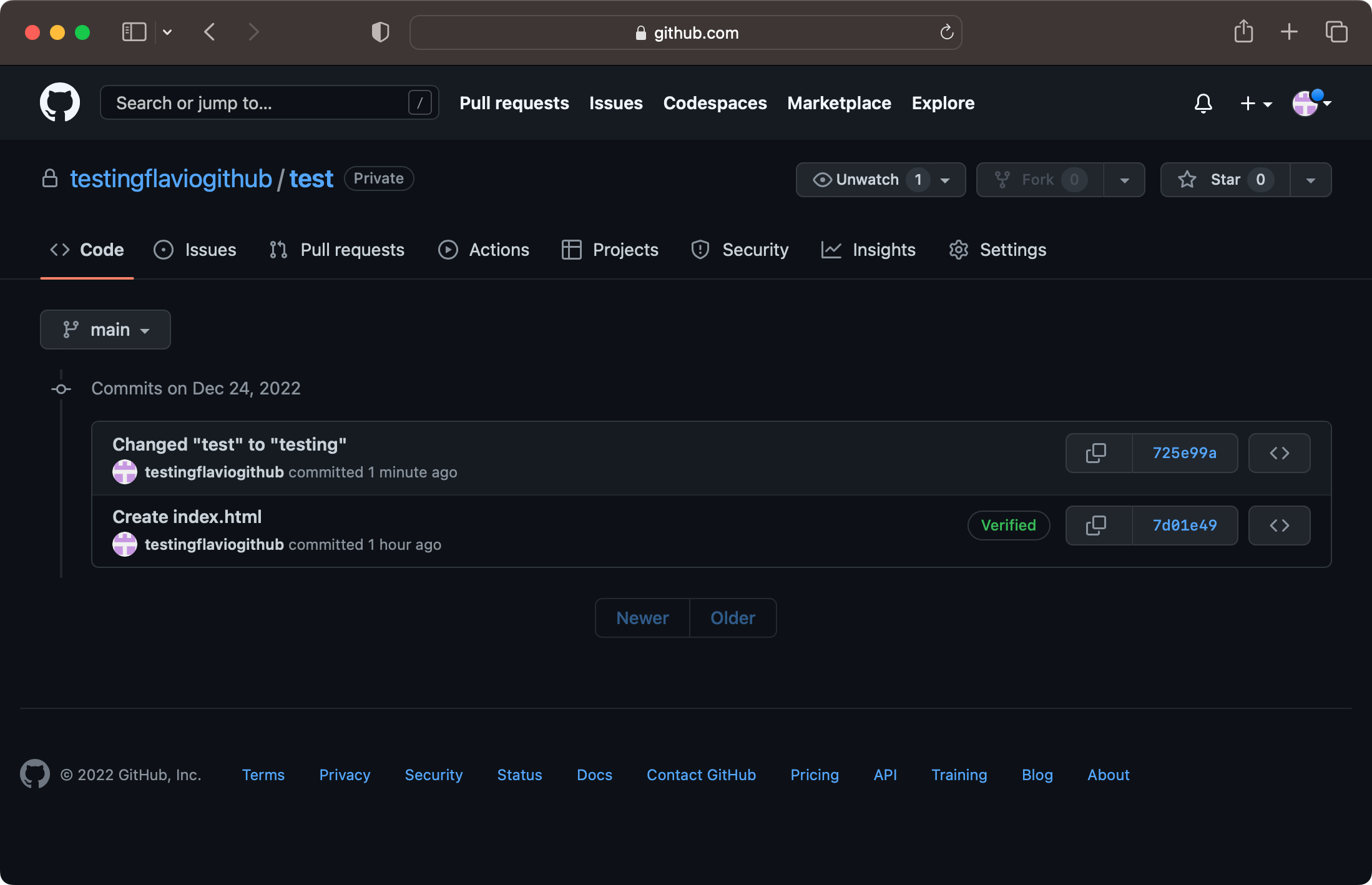
Task: Browse repository code at commit 725e99a
Action: pos(1278,453)
